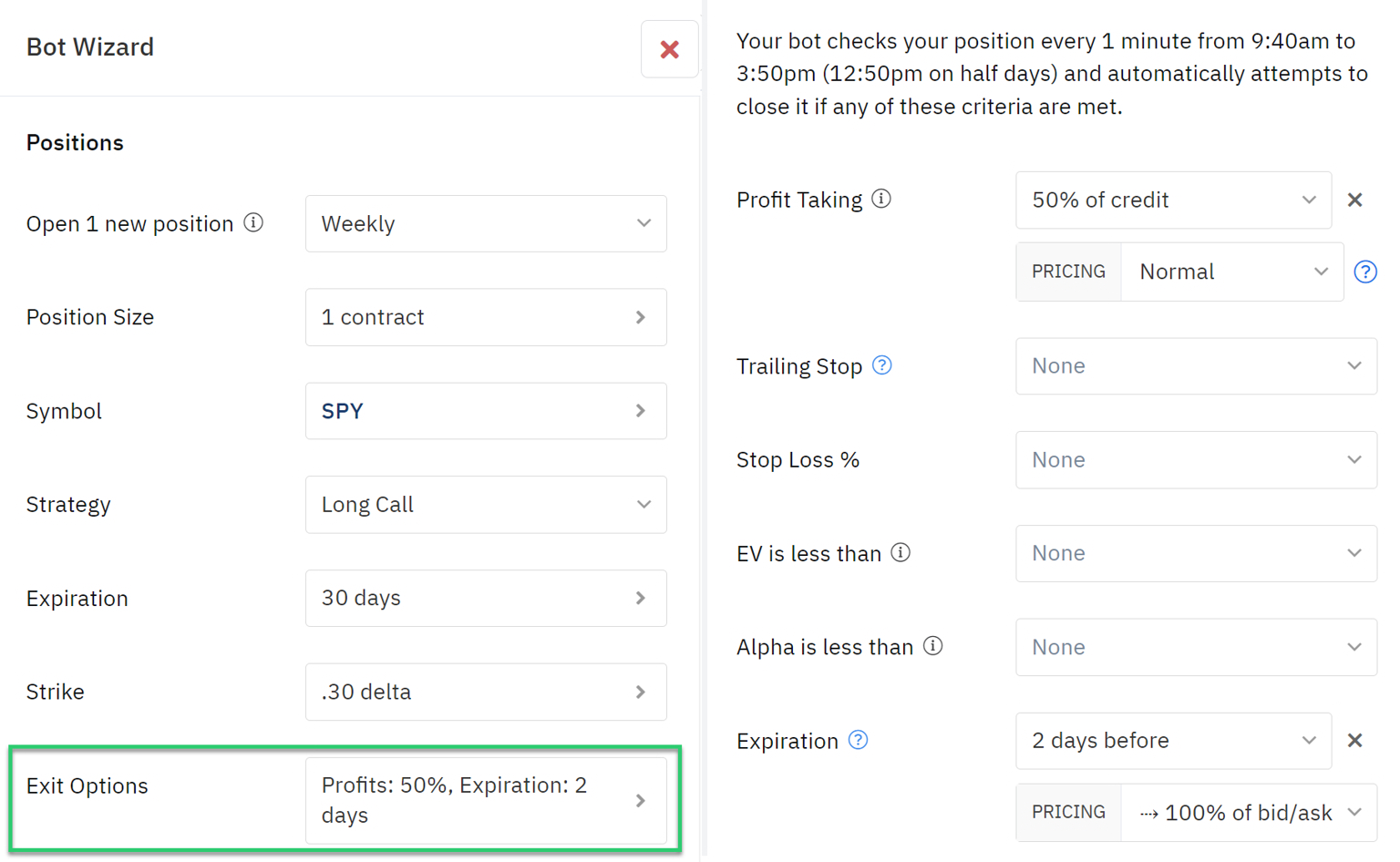Change the Normal pricing dropdown
This screenshot has width=1400, height=862.
pyautogui.click(x=1232, y=272)
